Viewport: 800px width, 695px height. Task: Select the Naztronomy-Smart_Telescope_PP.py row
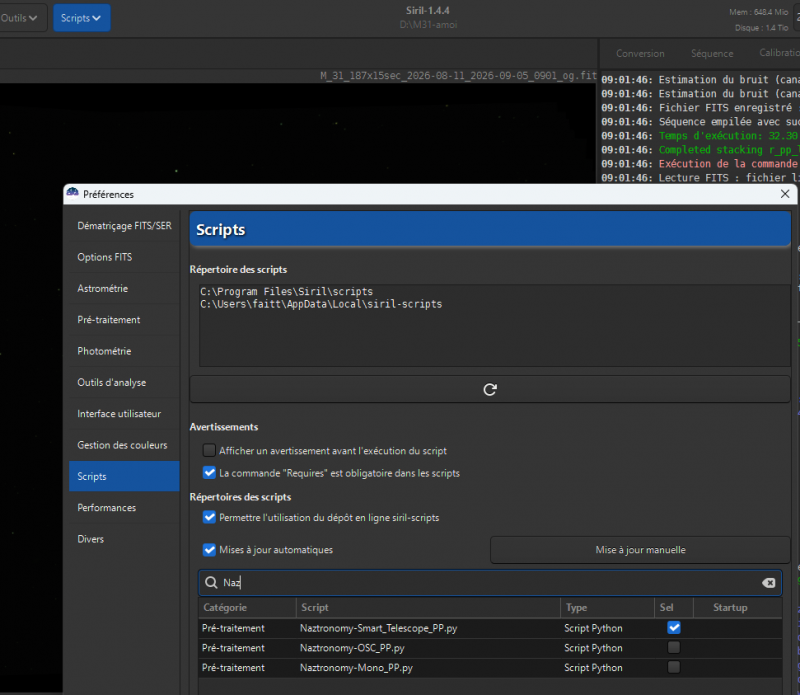tap(490, 628)
